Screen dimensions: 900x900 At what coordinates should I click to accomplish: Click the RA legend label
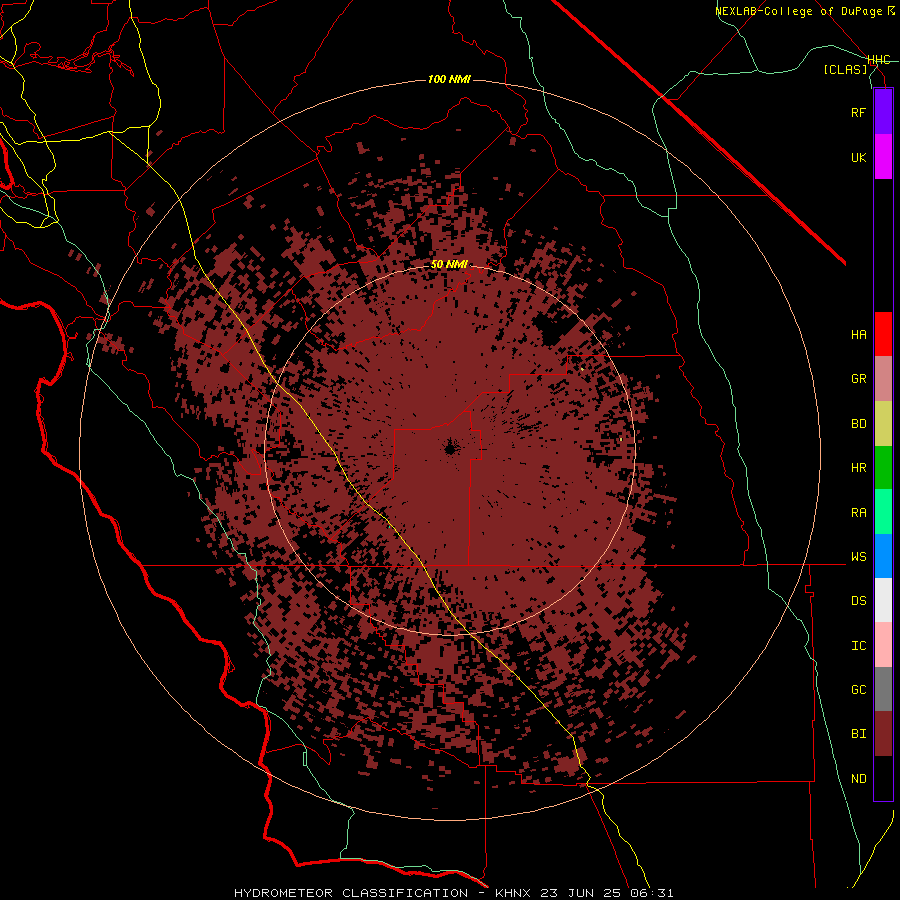tap(859, 513)
